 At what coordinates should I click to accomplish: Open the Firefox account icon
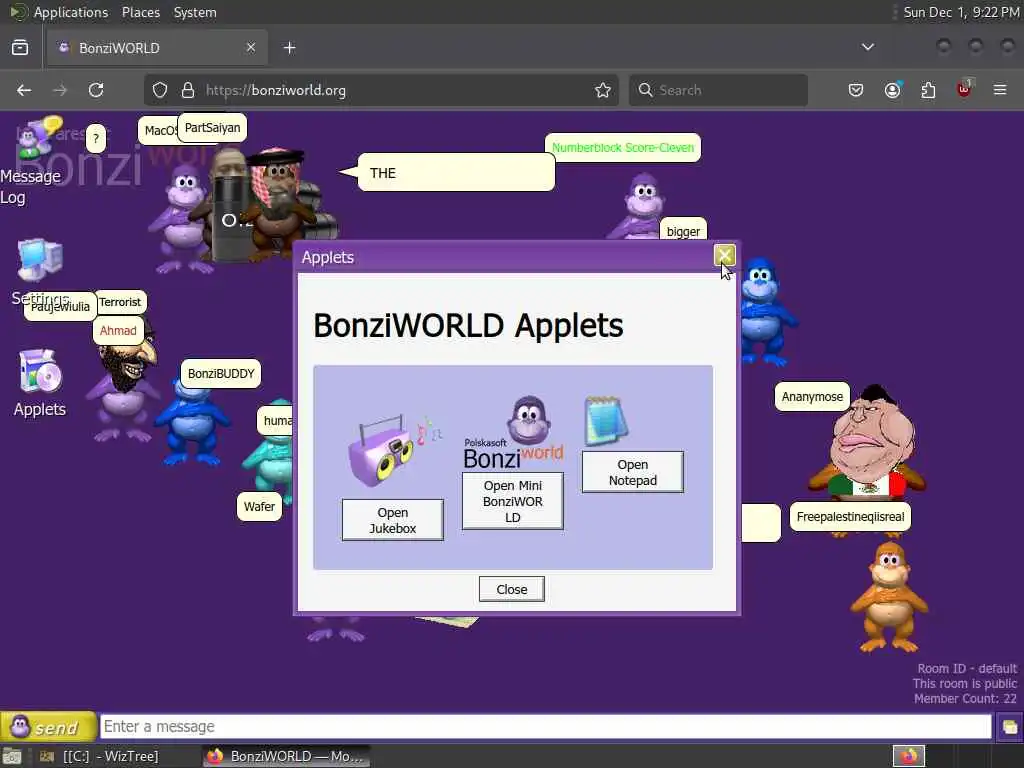pyautogui.click(x=893, y=90)
